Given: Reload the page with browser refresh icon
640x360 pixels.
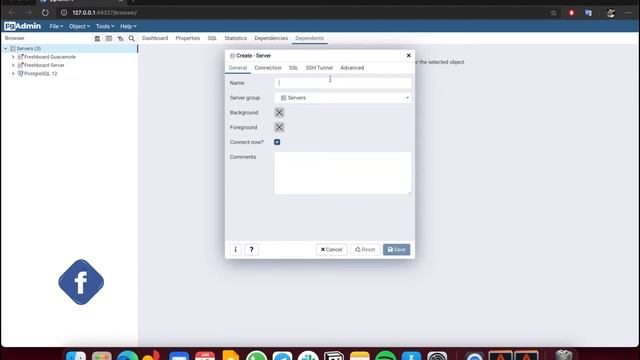Looking at the screenshot, I should 45,13.
